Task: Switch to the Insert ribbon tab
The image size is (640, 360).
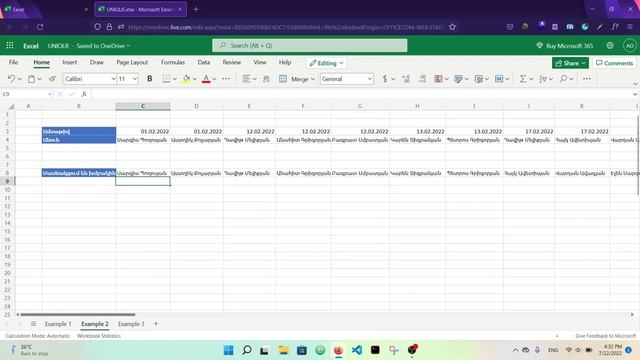Action: pyautogui.click(x=69, y=62)
